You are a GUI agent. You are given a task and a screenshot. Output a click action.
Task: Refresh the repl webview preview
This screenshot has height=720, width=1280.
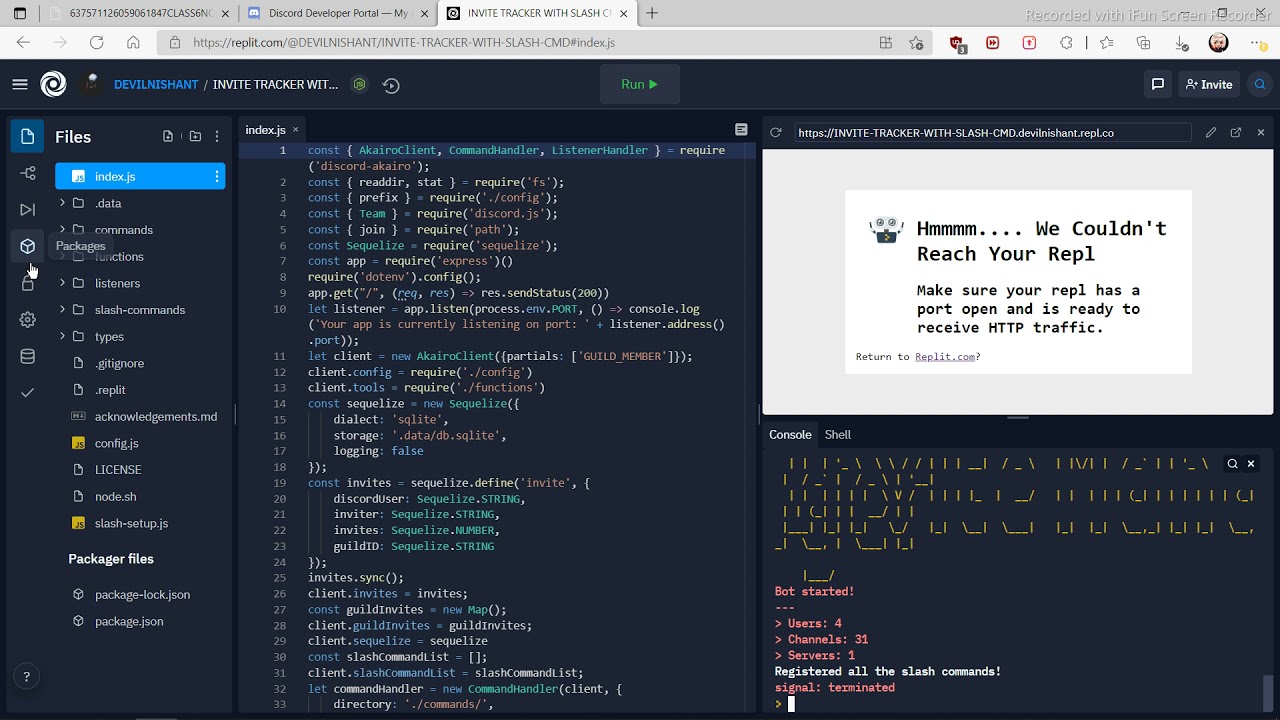(x=775, y=133)
